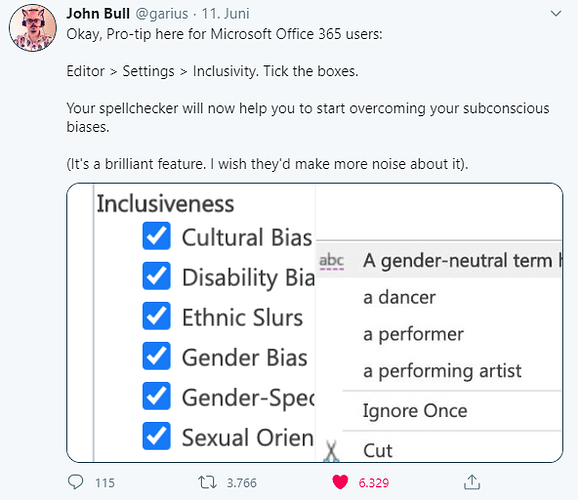Toggle the Sexual Orientation checkbox
Image resolution: width=578 pixels, height=500 pixels.
click(156, 436)
